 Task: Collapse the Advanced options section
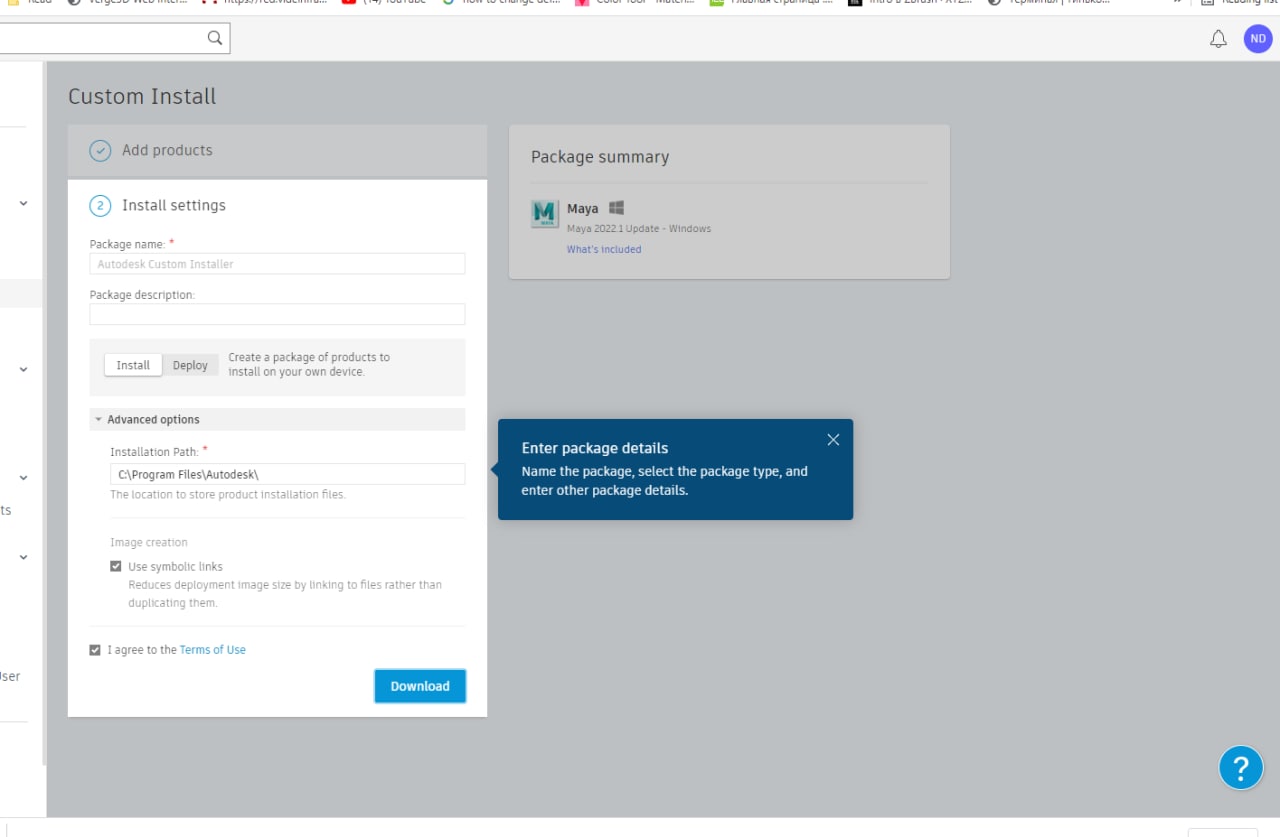pos(278,420)
